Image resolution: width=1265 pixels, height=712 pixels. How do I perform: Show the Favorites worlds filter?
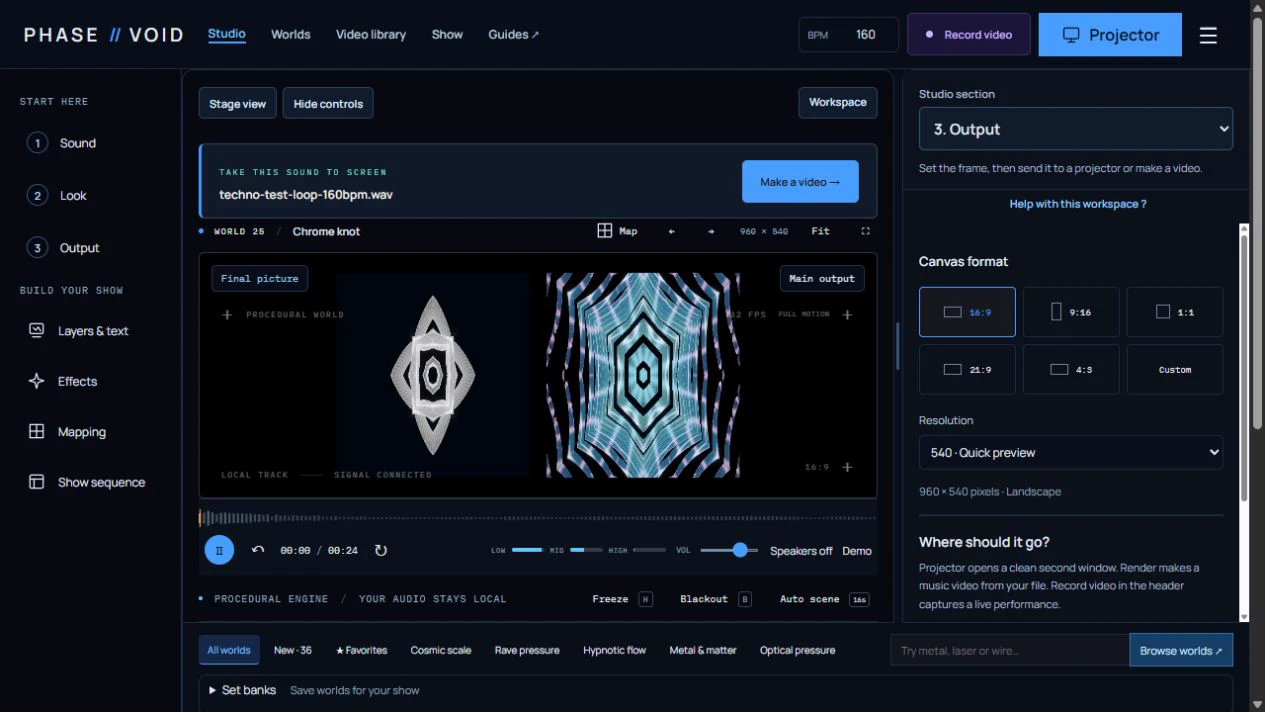361,650
